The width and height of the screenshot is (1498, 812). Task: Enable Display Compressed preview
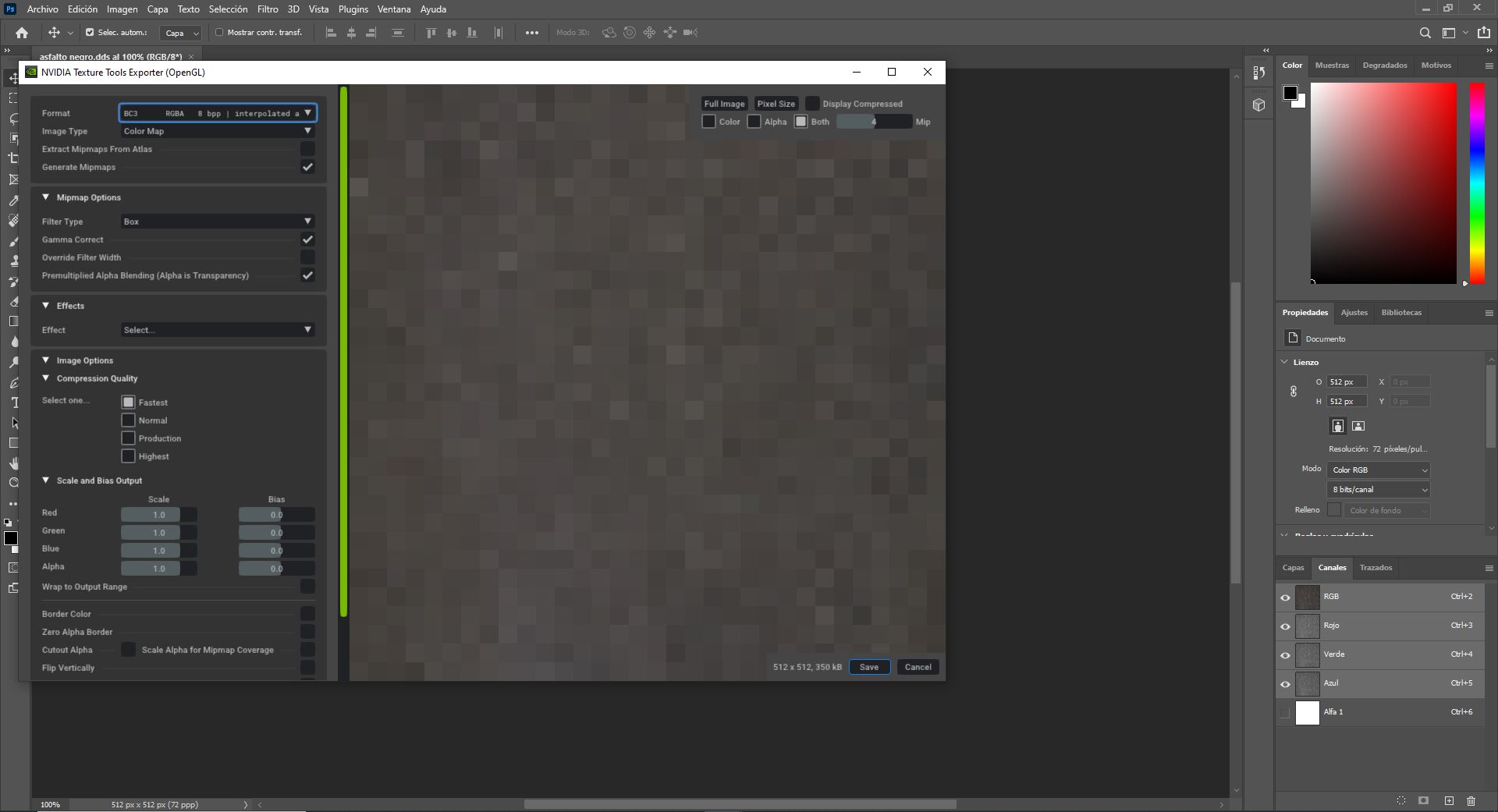pyautogui.click(x=812, y=104)
